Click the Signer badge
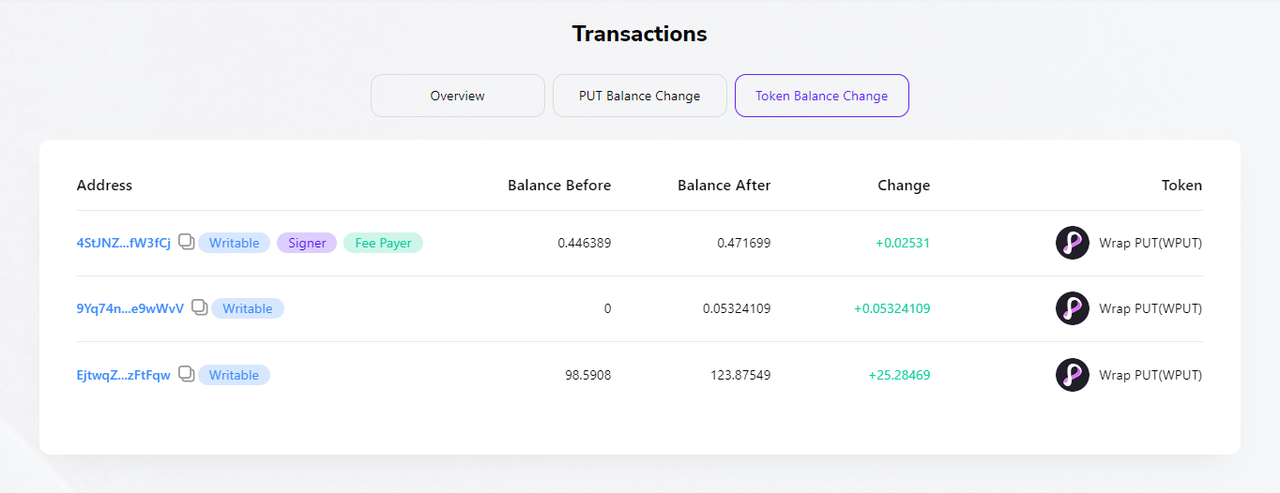The width and height of the screenshot is (1280, 493). pos(307,243)
